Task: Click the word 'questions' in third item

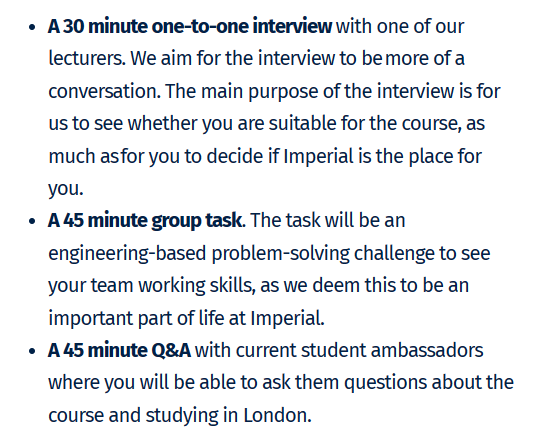Action: pyautogui.click(x=385, y=383)
